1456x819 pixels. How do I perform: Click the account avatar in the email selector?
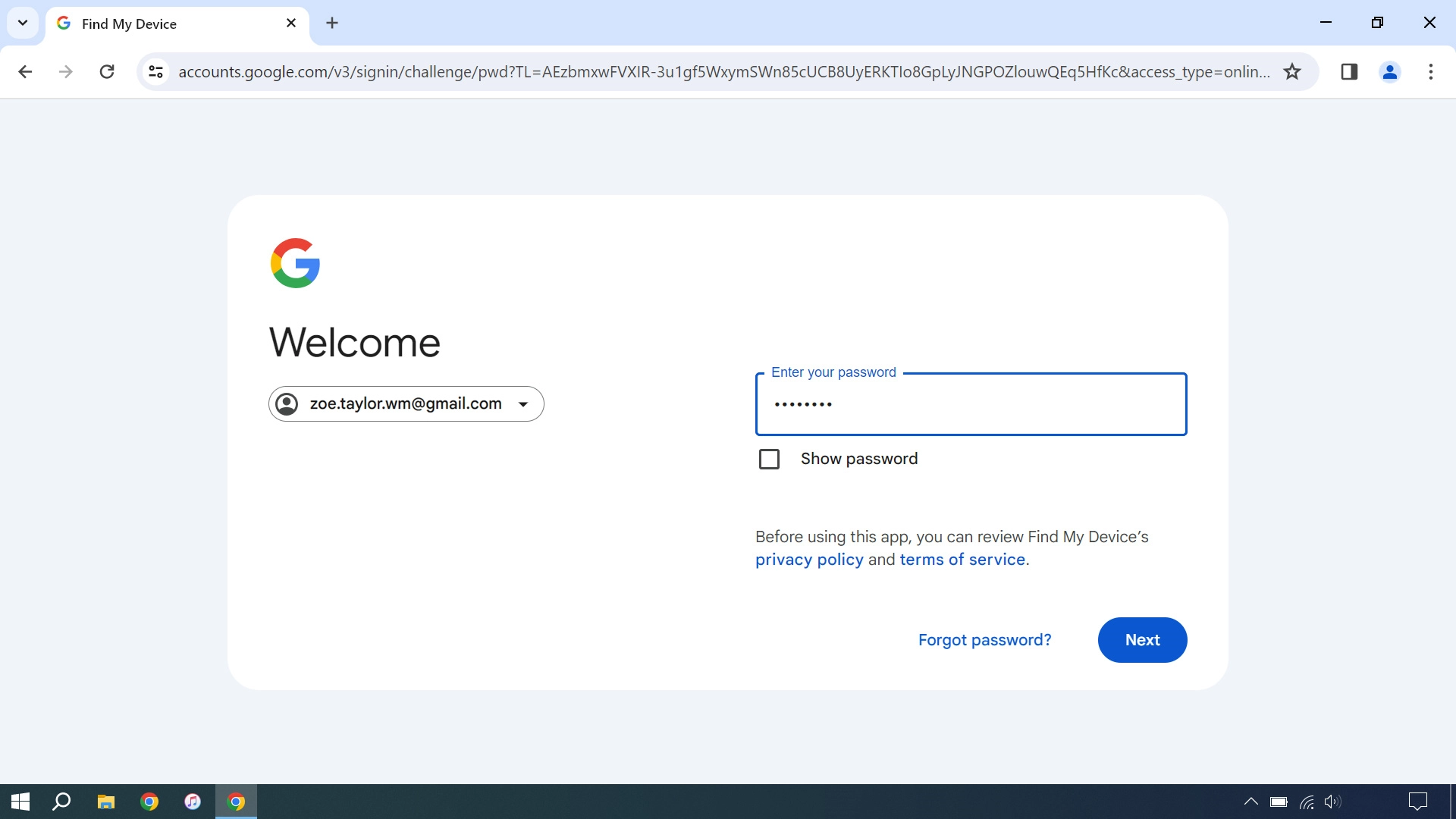(287, 403)
